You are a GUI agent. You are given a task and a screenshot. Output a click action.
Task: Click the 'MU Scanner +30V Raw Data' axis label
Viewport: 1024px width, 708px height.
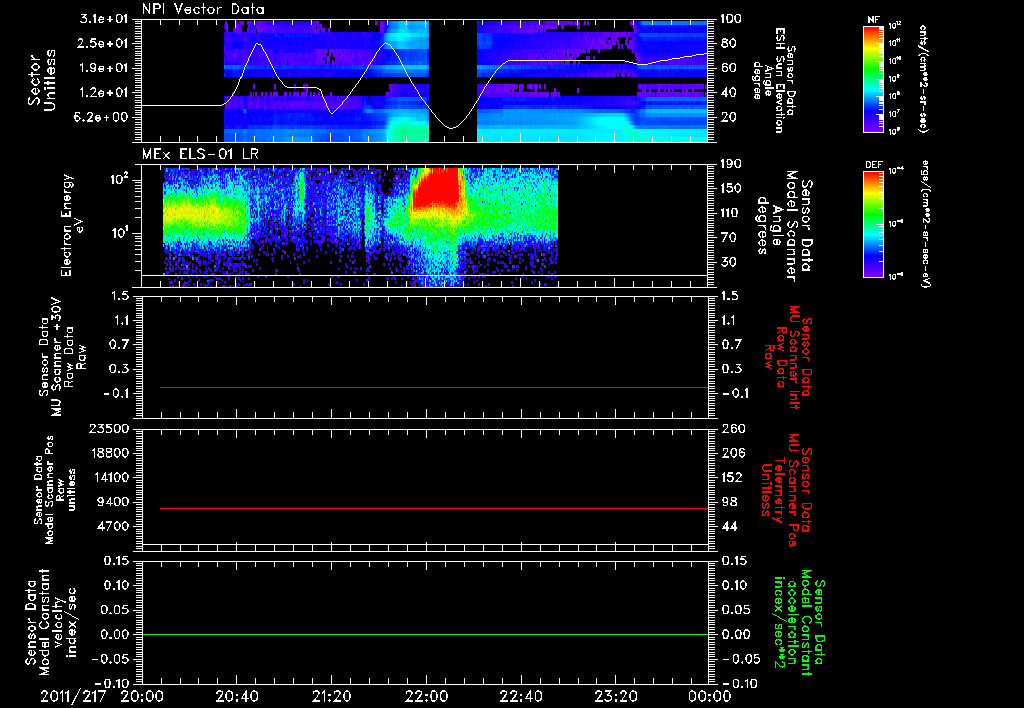[x=61, y=357]
